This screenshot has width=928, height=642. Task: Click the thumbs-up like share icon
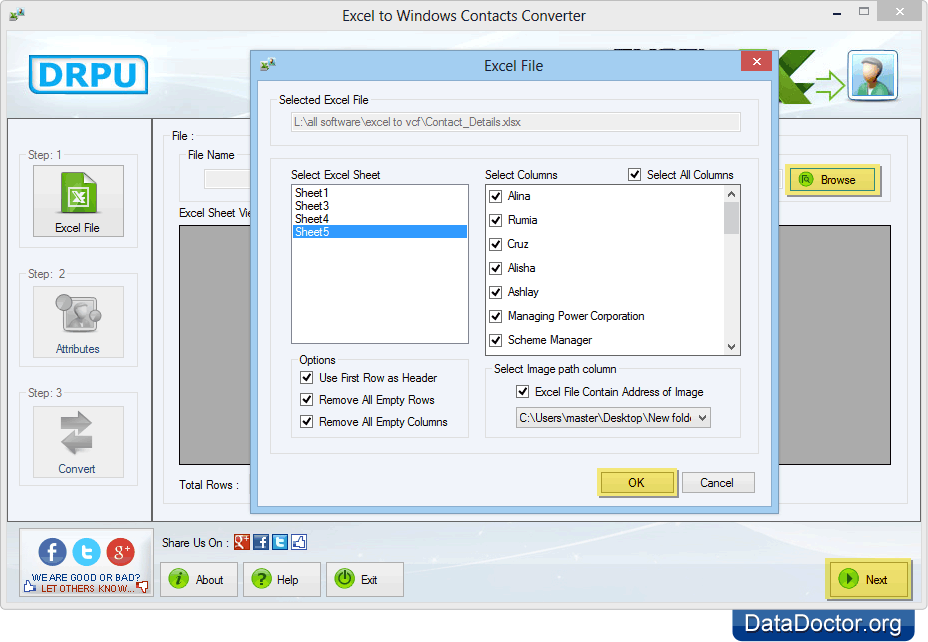[x=299, y=542]
